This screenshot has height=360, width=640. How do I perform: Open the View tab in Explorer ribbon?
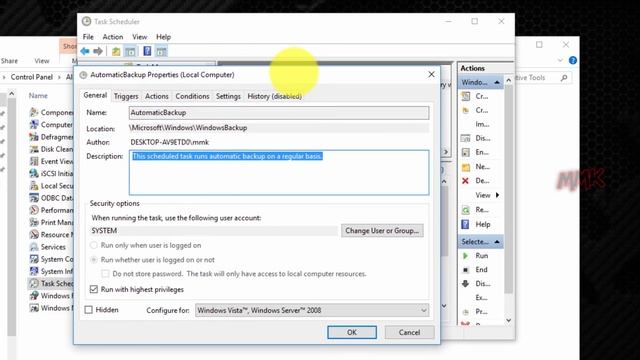[x=42, y=61]
